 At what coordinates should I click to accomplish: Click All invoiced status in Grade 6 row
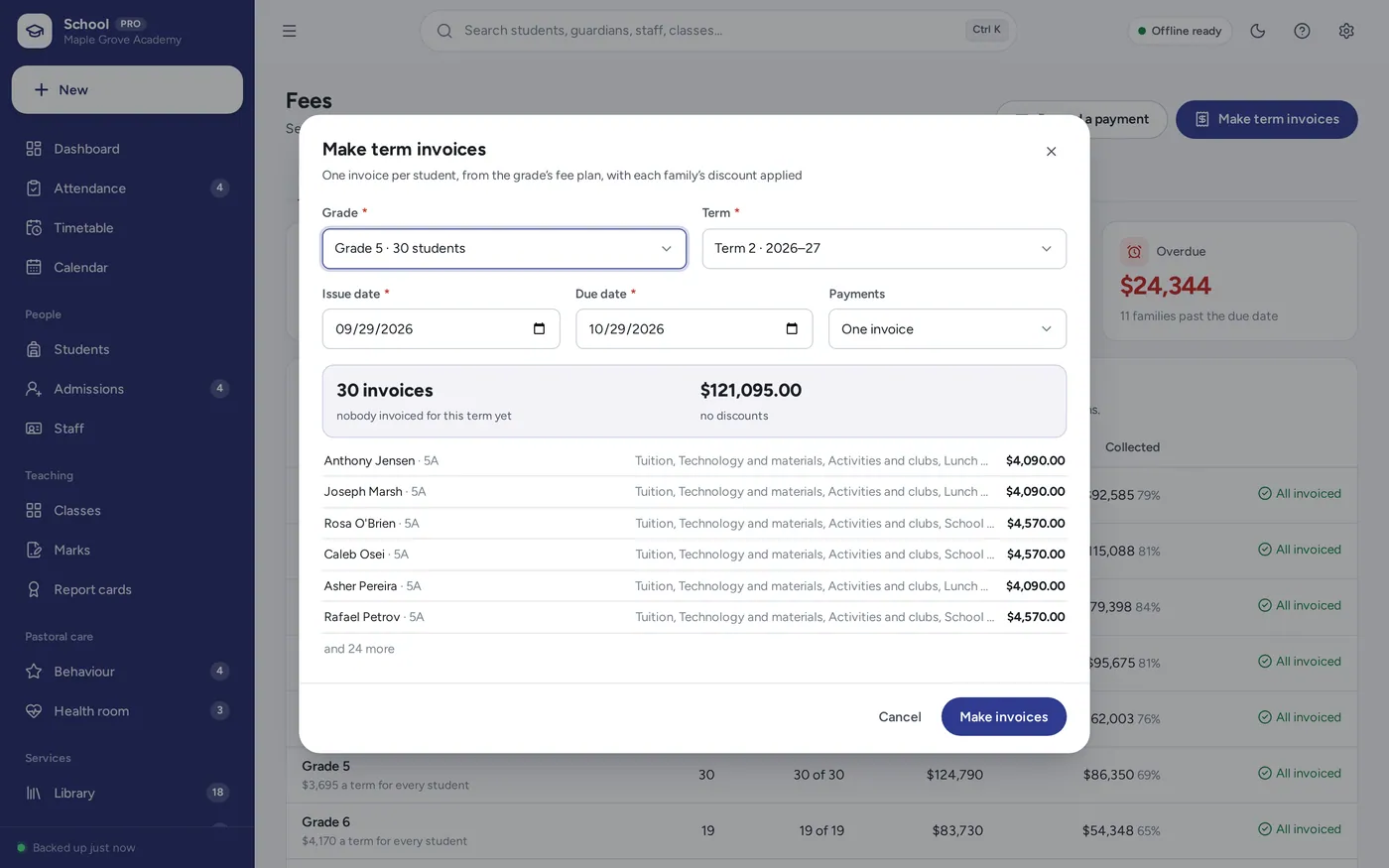click(1299, 829)
